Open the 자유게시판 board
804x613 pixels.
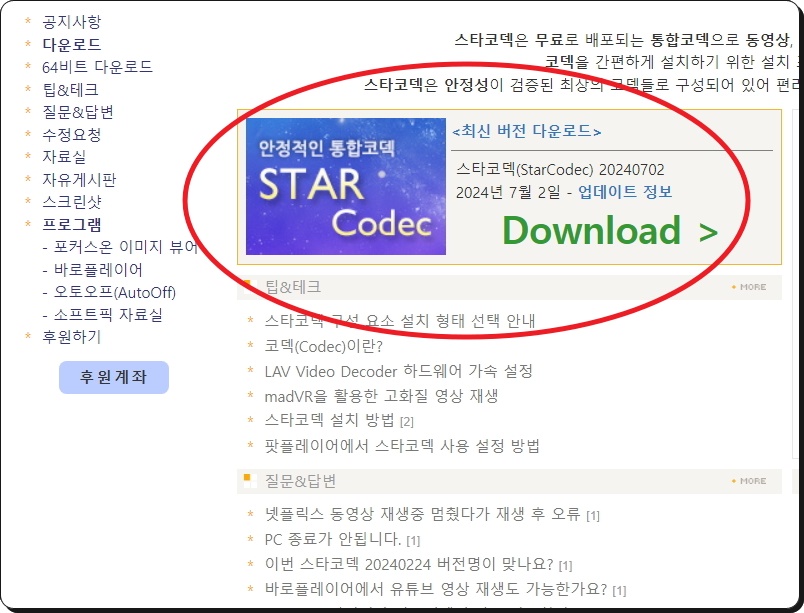point(79,179)
